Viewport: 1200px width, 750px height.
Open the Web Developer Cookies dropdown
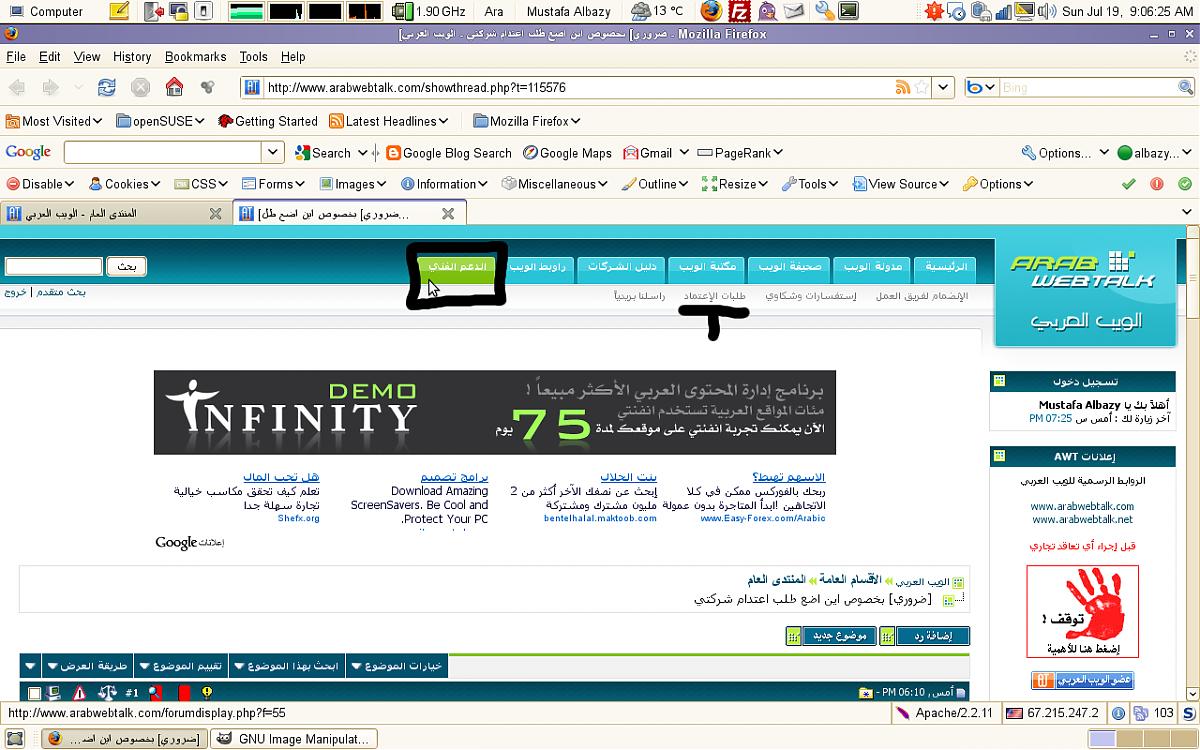(125, 184)
